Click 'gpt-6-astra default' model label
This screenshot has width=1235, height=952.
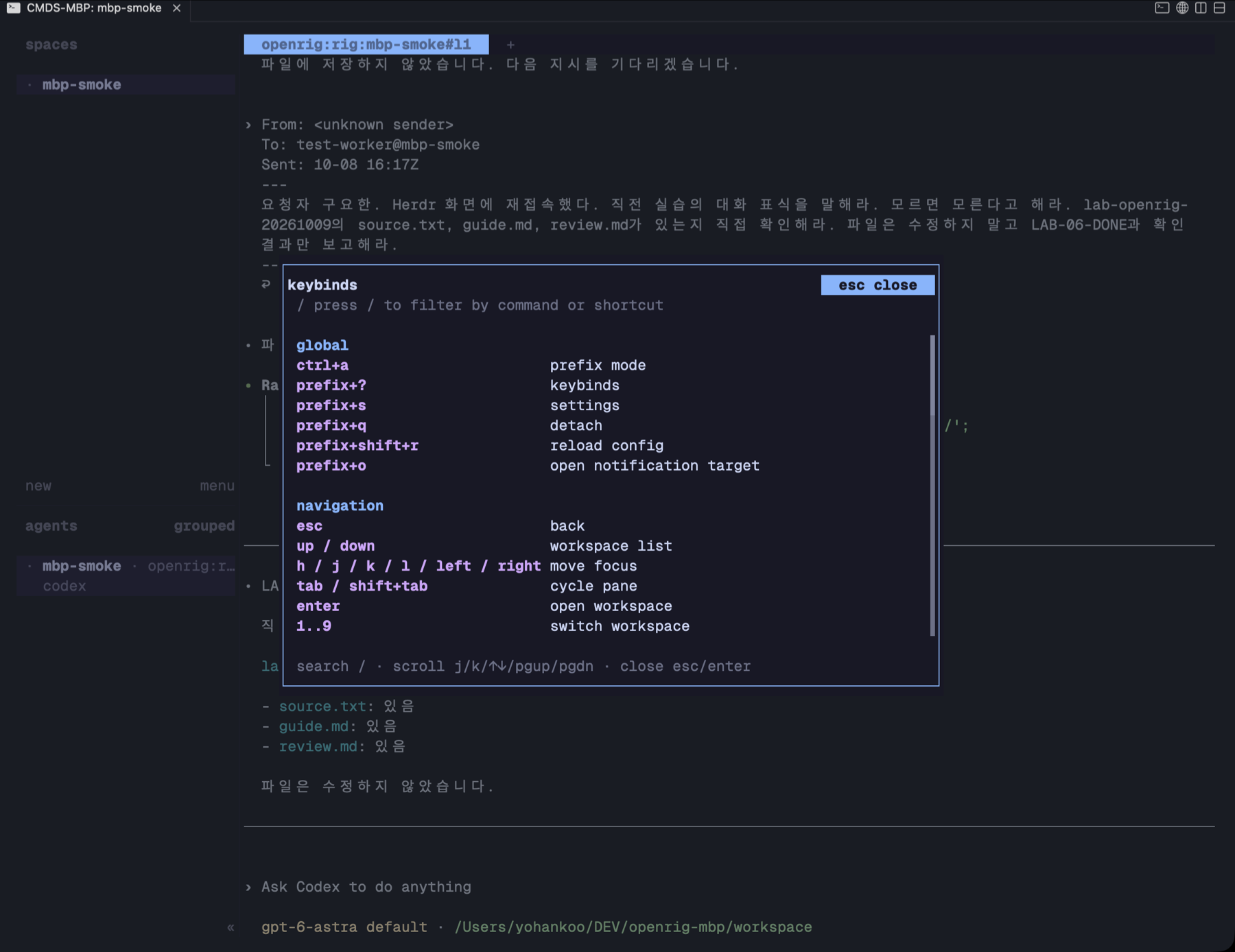pos(344,927)
